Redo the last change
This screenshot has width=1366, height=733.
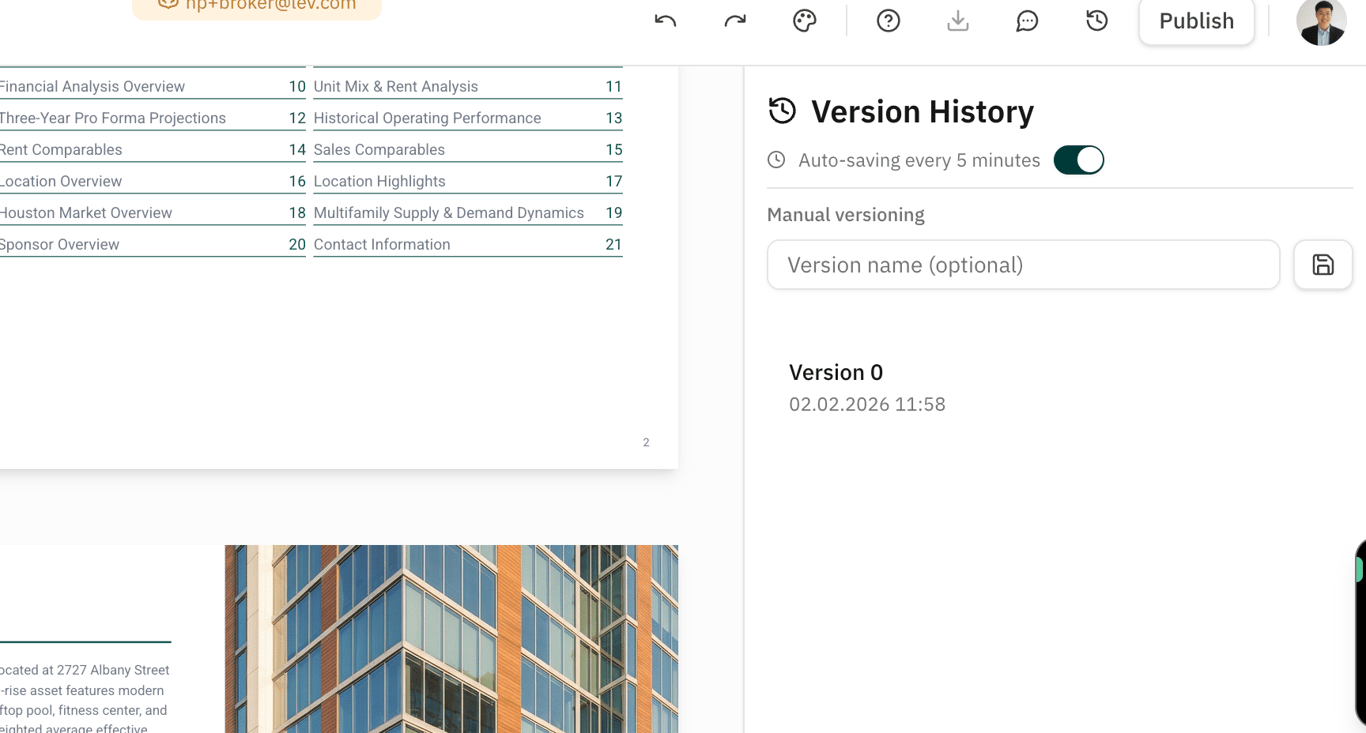[x=734, y=20]
